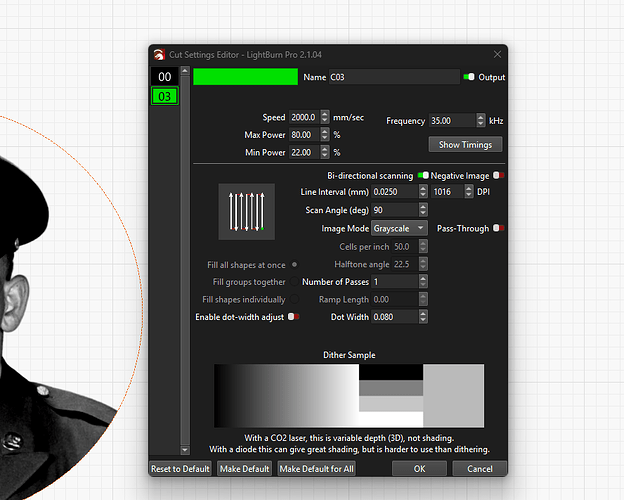Click the Max Power value field
The height and width of the screenshot is (500, 624).
click(304, 135)
